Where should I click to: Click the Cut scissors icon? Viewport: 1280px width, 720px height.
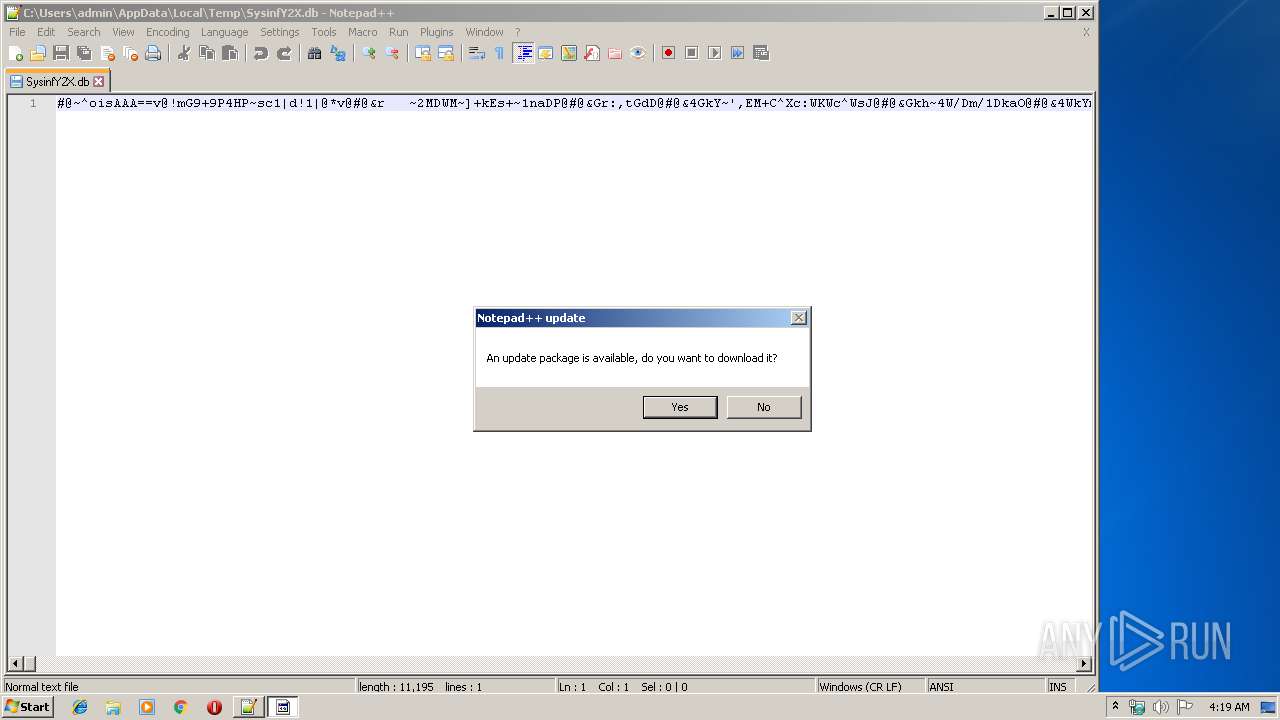[x=184, y=53]
